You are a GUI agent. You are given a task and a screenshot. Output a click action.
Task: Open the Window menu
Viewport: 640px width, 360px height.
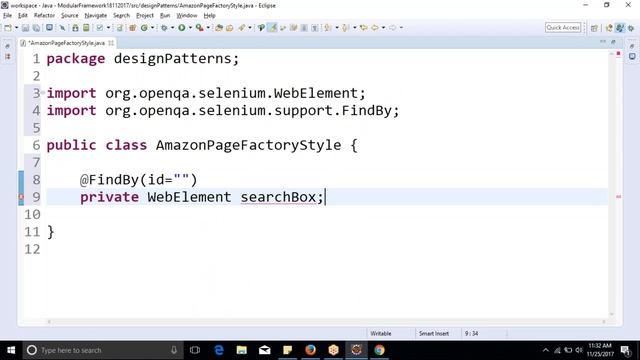pyautogui.click(x=187, y=16)
